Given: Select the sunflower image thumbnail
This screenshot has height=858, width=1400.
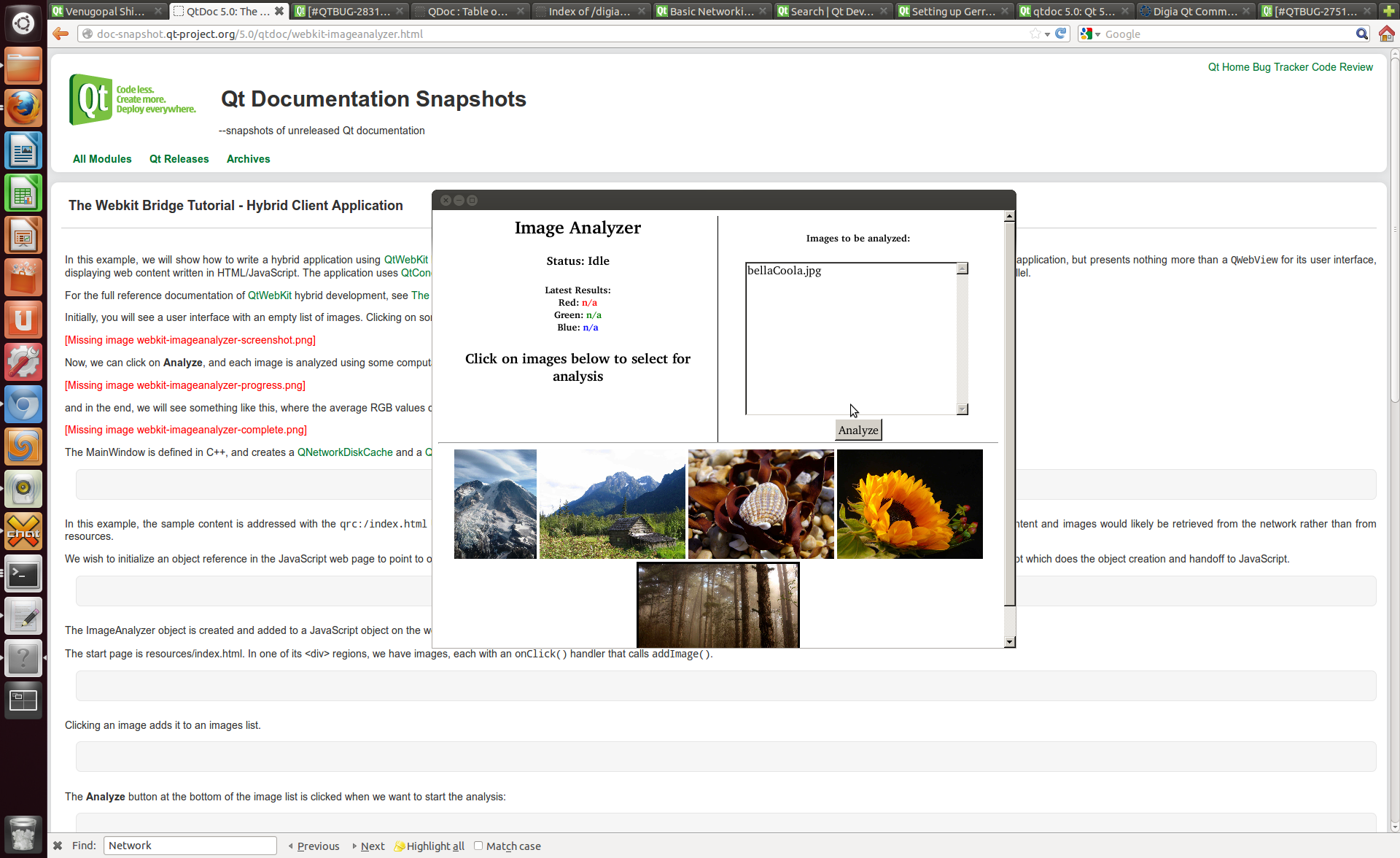Looking at the screenshot, I should pos(909,504).
